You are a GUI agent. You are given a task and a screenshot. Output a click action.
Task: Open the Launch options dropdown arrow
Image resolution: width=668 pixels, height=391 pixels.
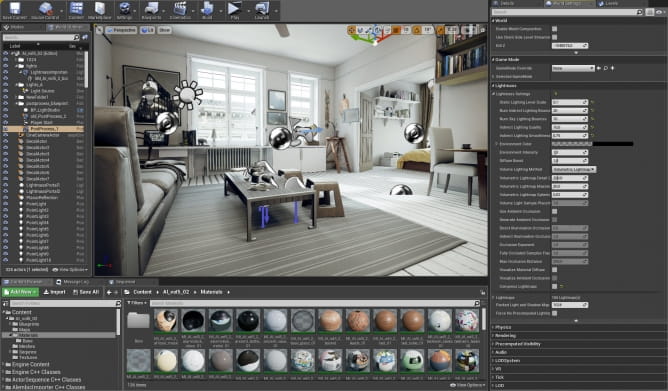276,11
